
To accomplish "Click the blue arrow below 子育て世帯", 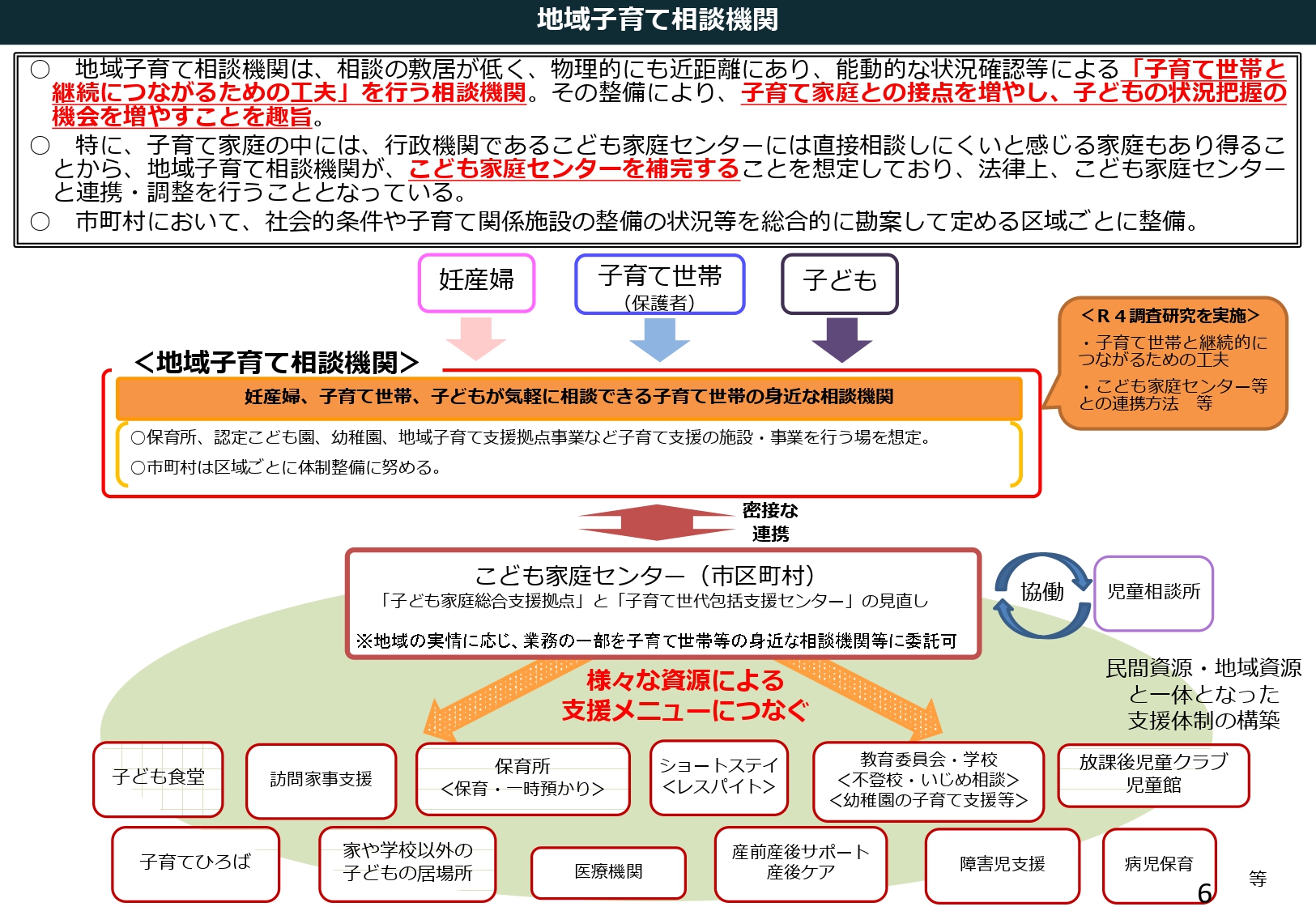I will coord(659,339).
